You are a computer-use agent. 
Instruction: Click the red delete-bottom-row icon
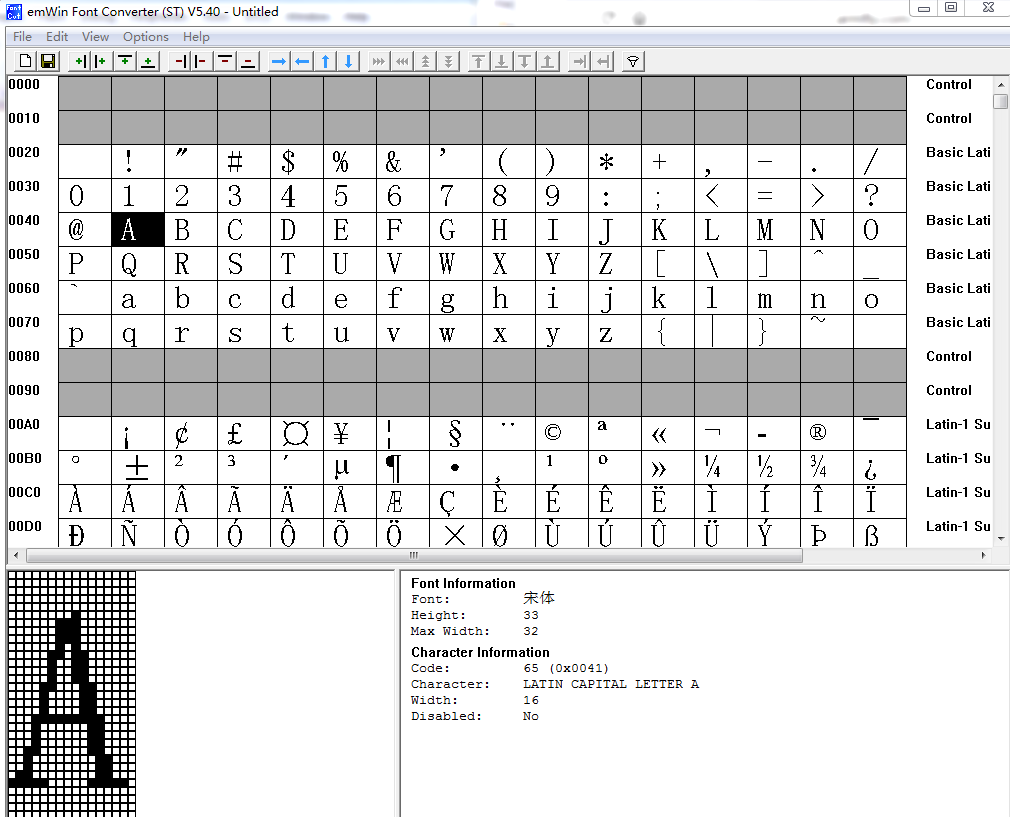tap(248, 61)
